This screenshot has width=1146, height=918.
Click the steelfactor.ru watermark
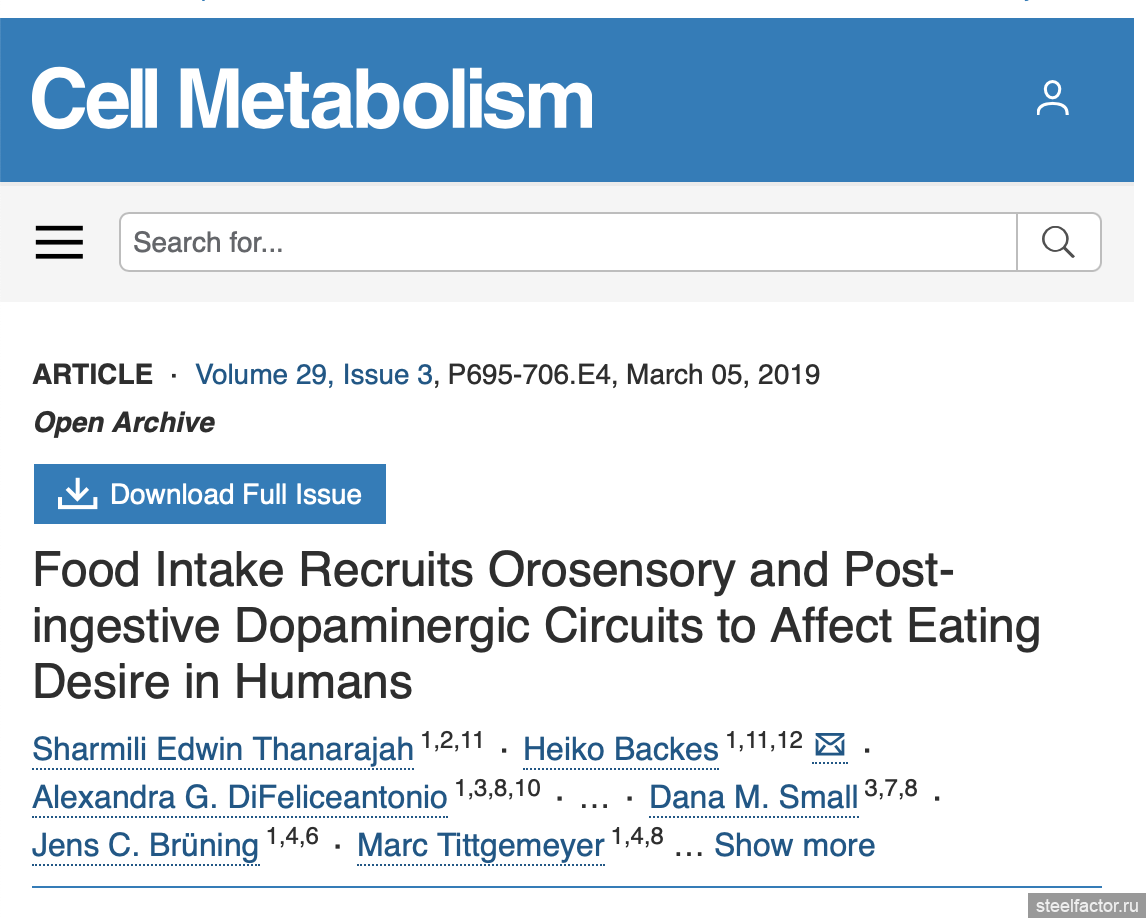1086,904
